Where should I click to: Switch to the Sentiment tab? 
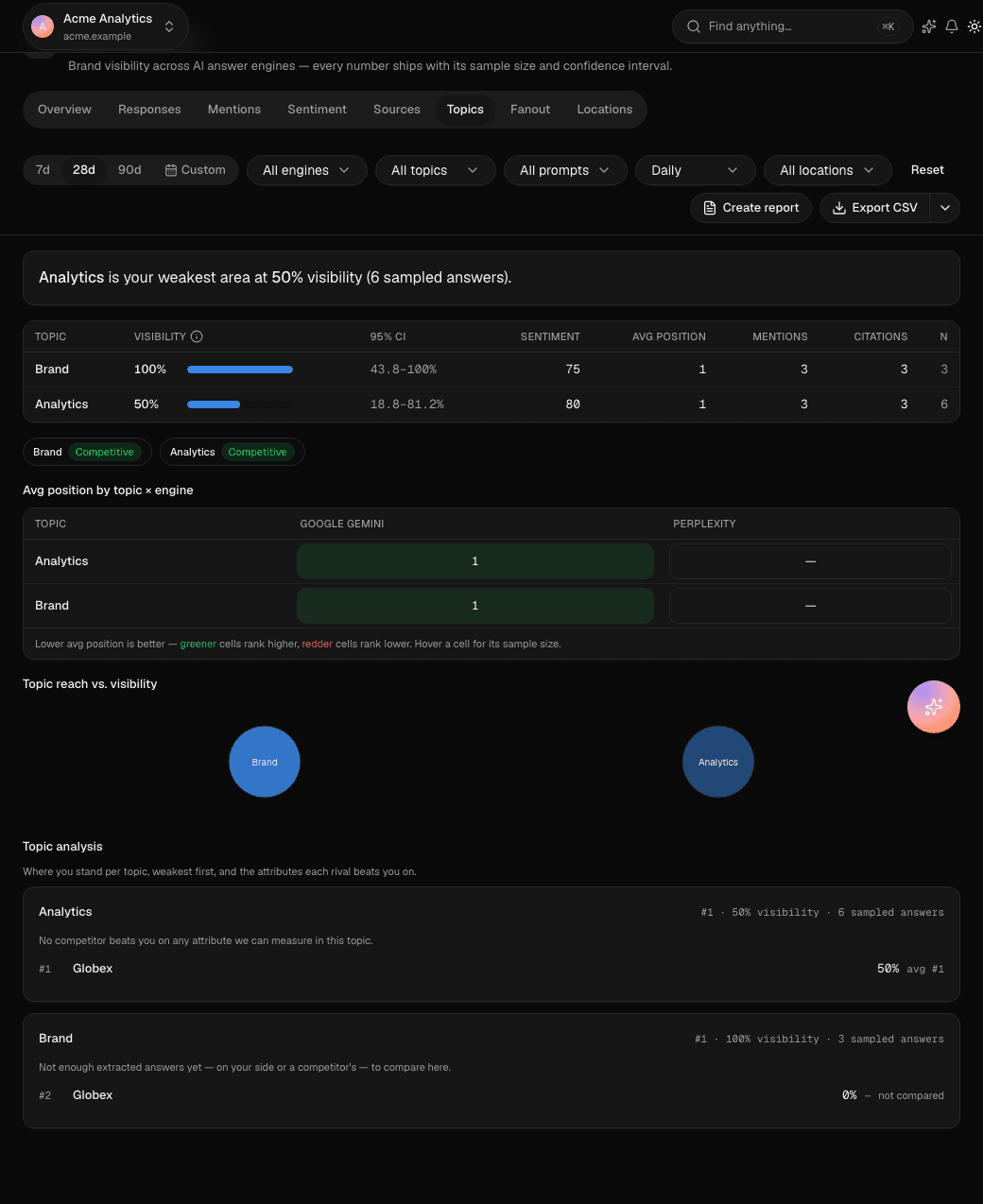[318, 110]
